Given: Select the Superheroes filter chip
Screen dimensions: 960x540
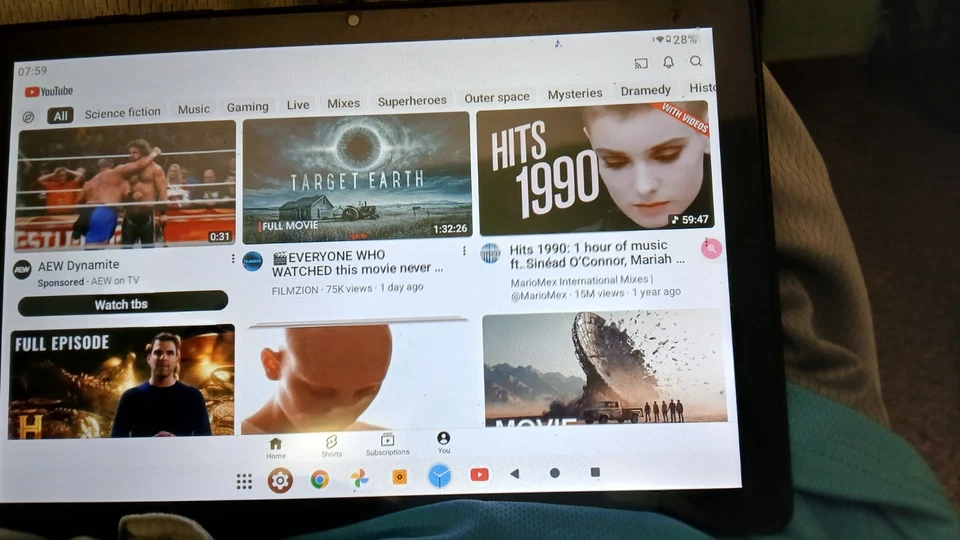Looking at the screenshot, I should tap(412, 100).
